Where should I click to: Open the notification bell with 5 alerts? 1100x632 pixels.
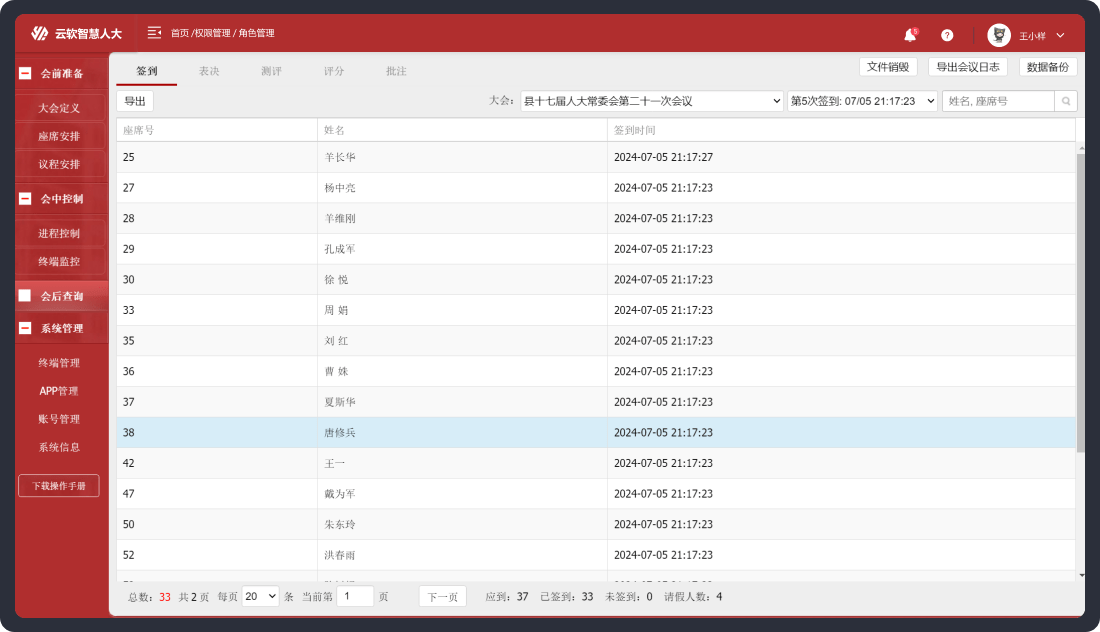(909, 34)
